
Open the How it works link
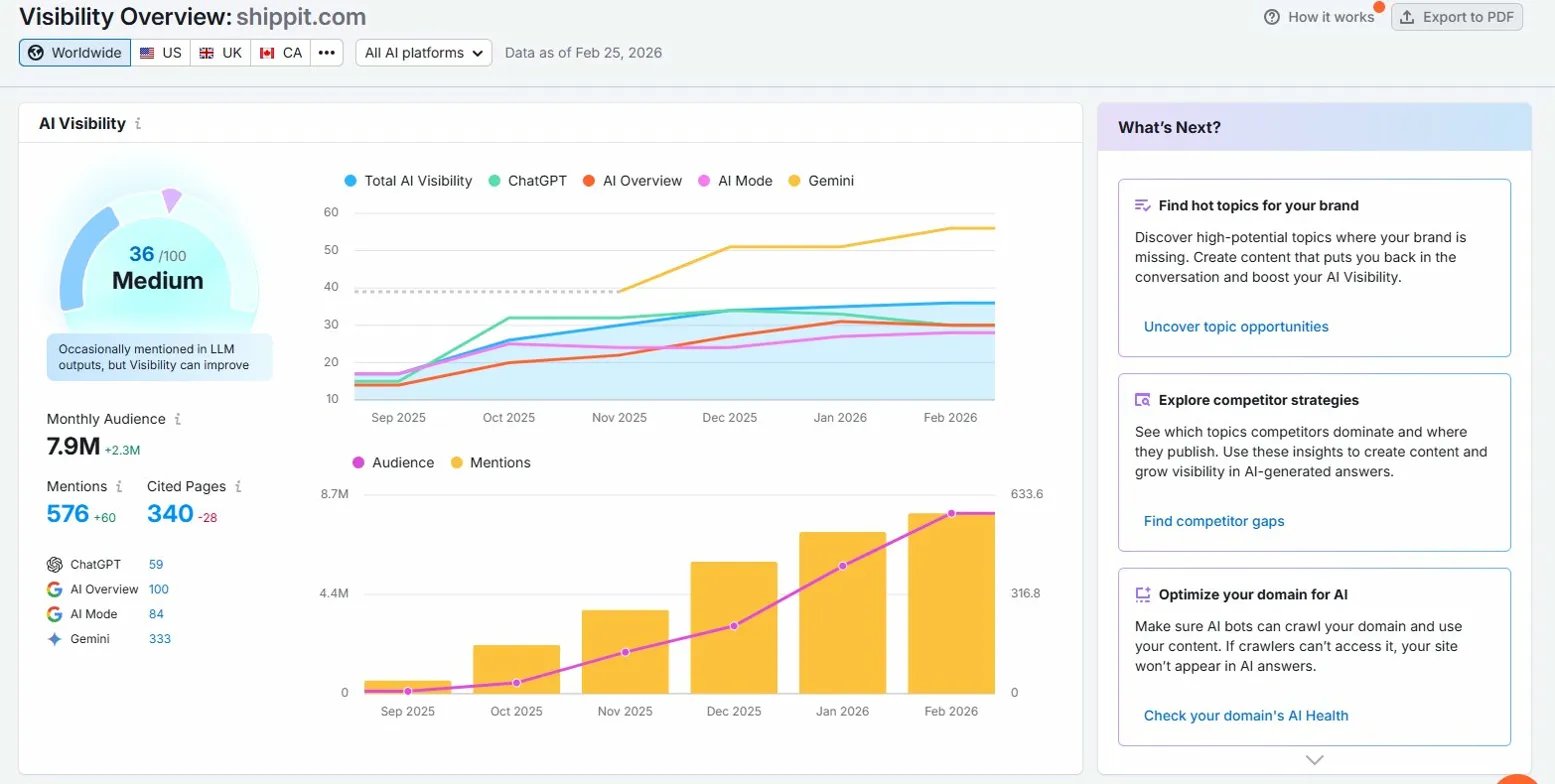pyautogui.click(x=1319, y=17)
